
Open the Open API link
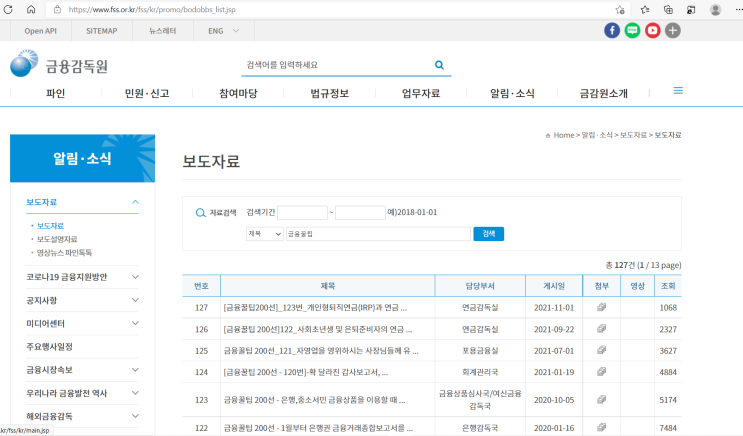coord(40,31)
